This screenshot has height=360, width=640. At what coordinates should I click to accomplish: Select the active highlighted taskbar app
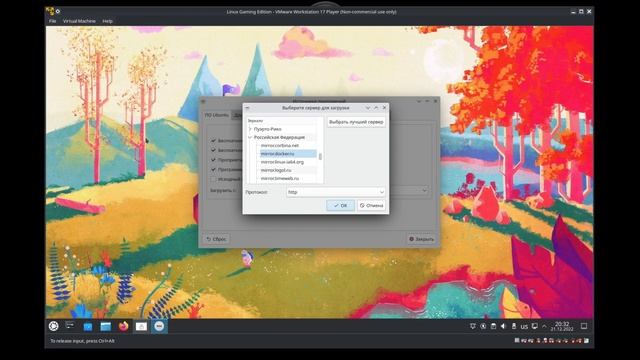[159, 326]
